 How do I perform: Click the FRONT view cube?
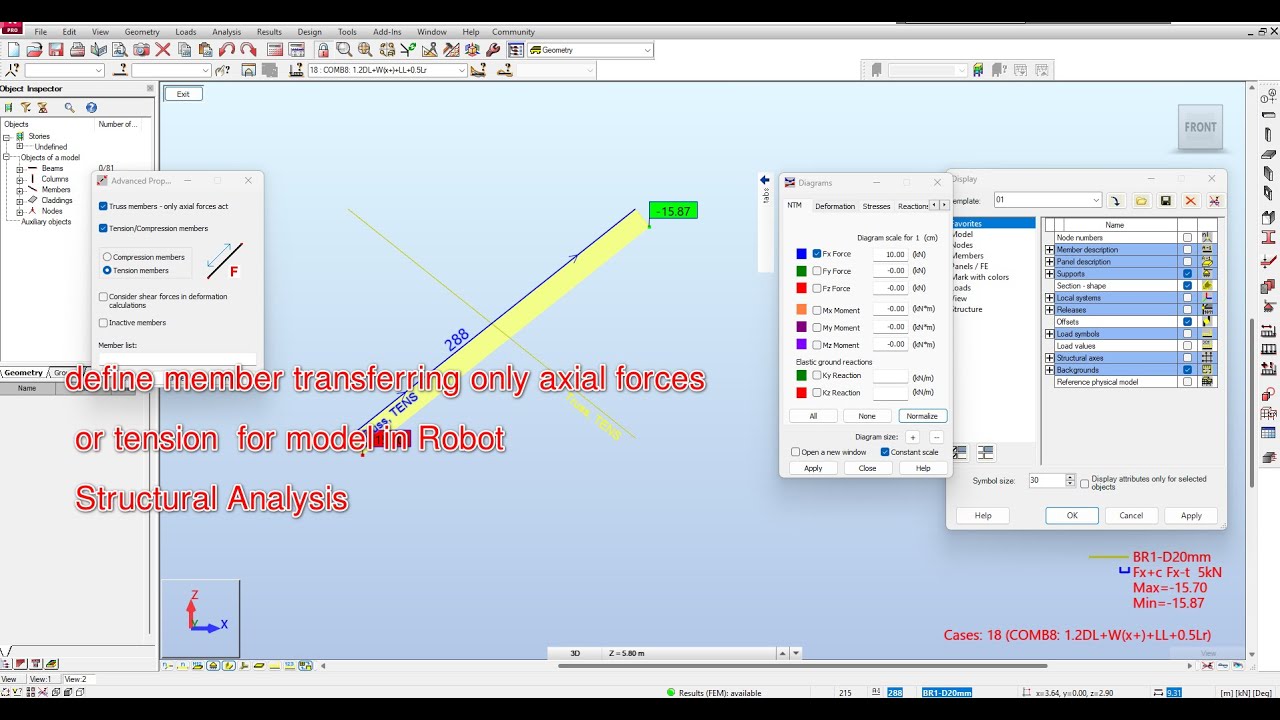pos(1200,128)
